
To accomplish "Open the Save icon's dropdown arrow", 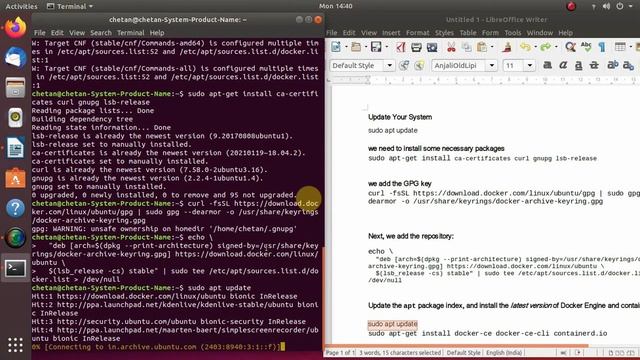I will tap(386, 47).
